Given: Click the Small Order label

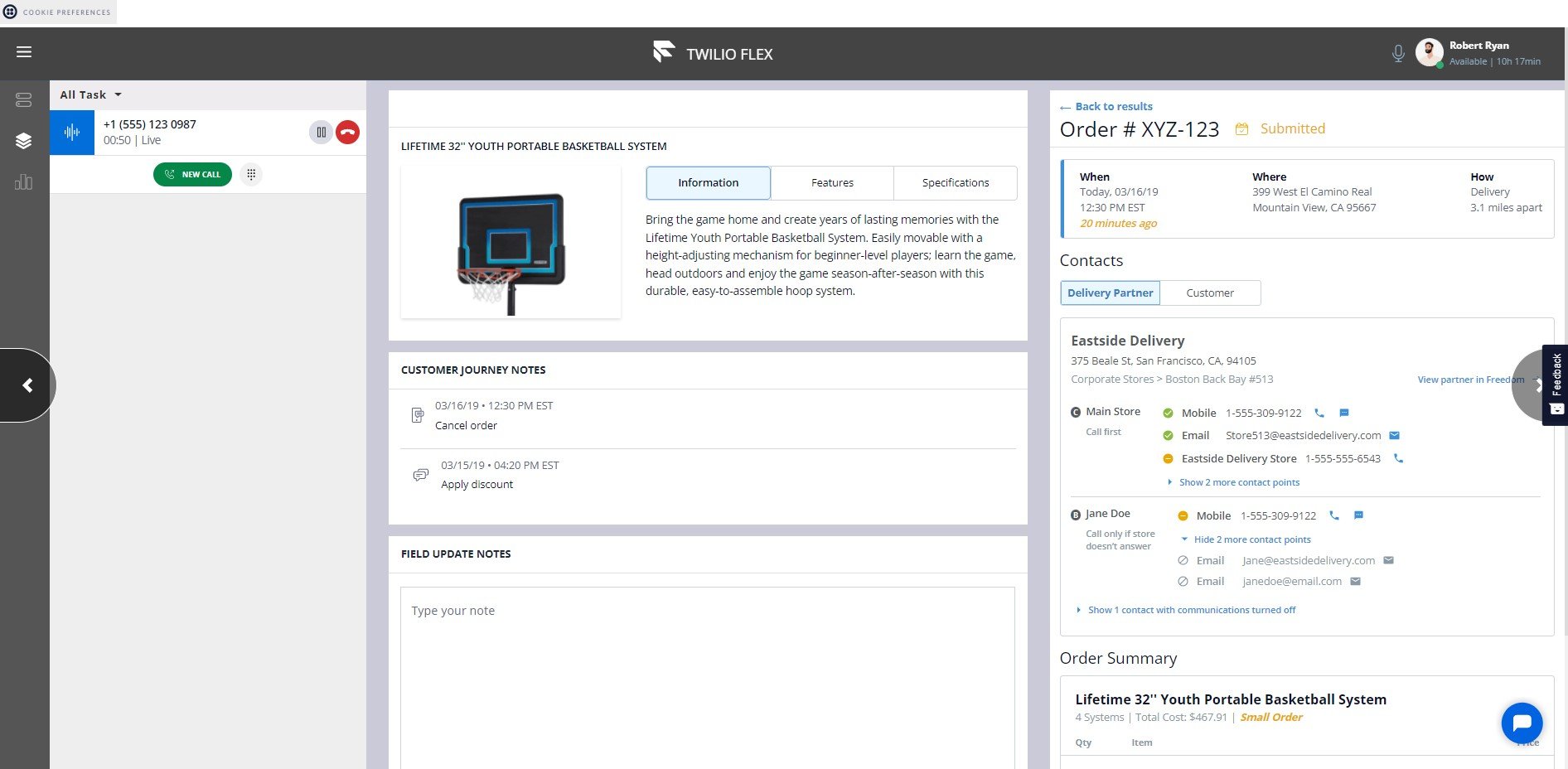Looking at the screenshot, I should point(1271,718).
